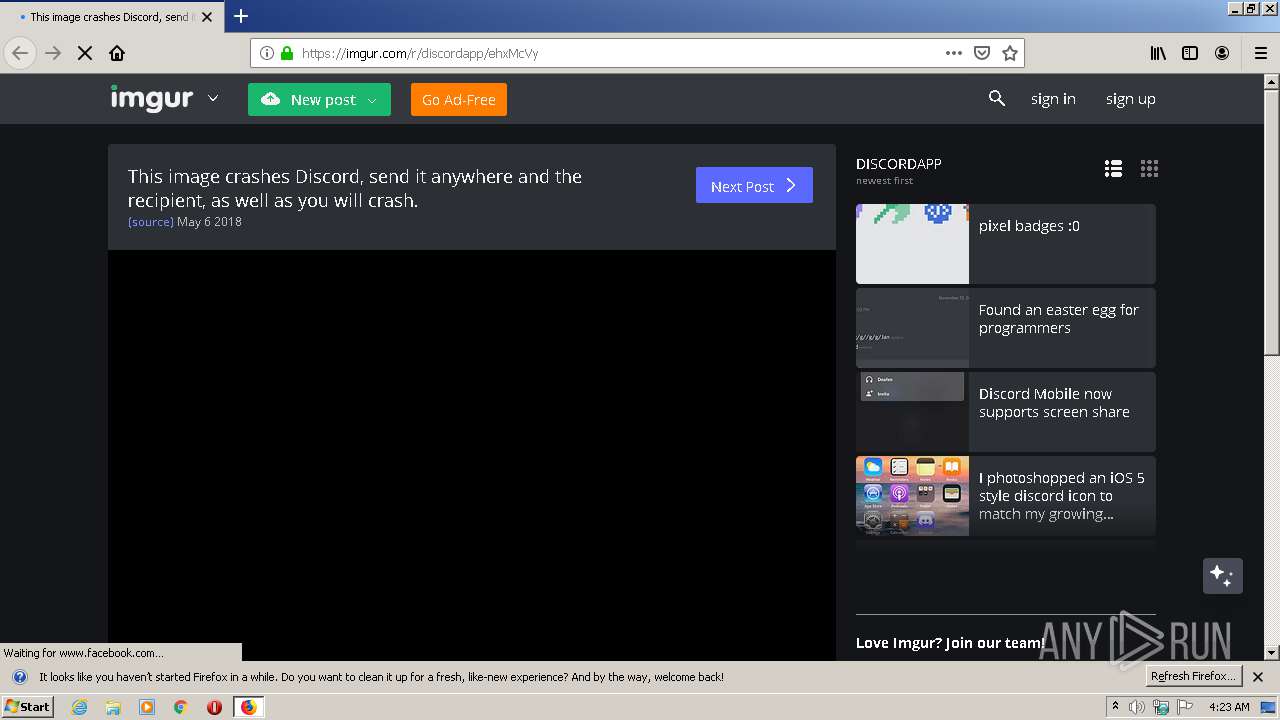Image resolution: width=1280 pixels, height=720 pixels.
Task: Expand the dropdown chevron beside imgur logo
Action: tap(213, 98)
